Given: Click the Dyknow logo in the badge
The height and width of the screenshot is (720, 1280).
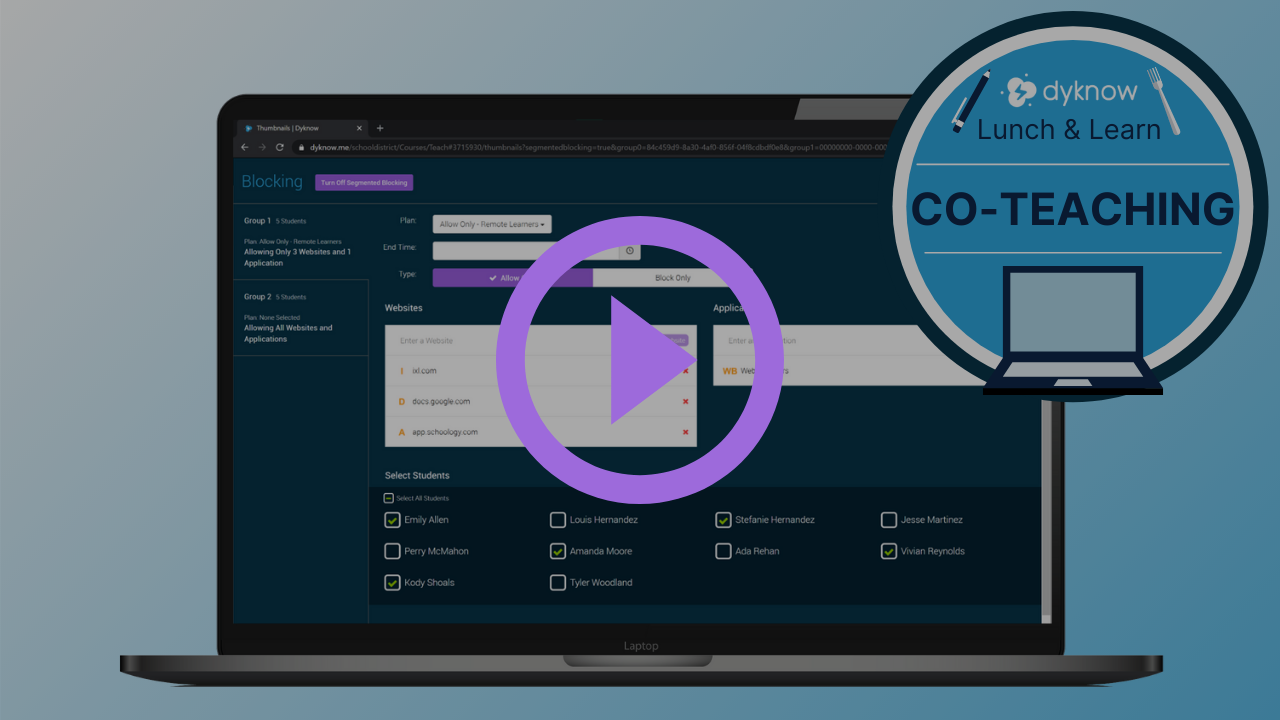Looking at the screenshot, I should point(1070,92).
